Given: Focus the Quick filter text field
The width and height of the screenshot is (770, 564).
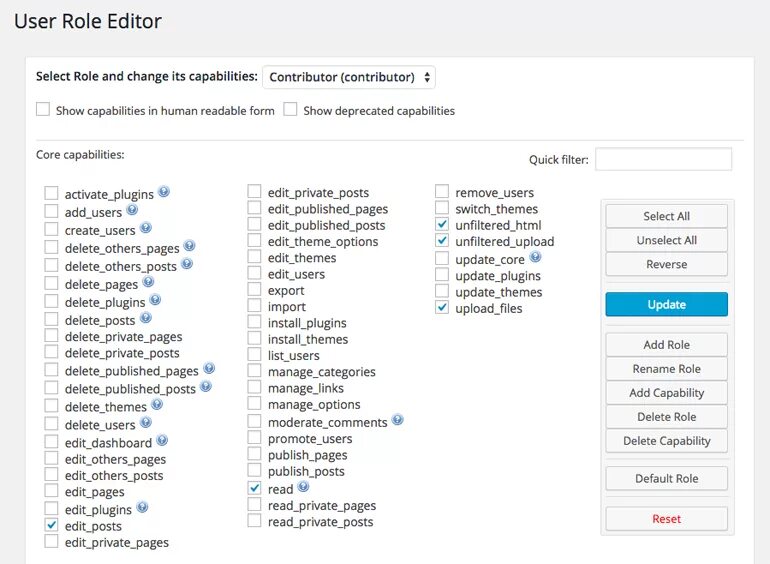Looking at the screenshot, I should pyautogui.click(x=663, y=160).
